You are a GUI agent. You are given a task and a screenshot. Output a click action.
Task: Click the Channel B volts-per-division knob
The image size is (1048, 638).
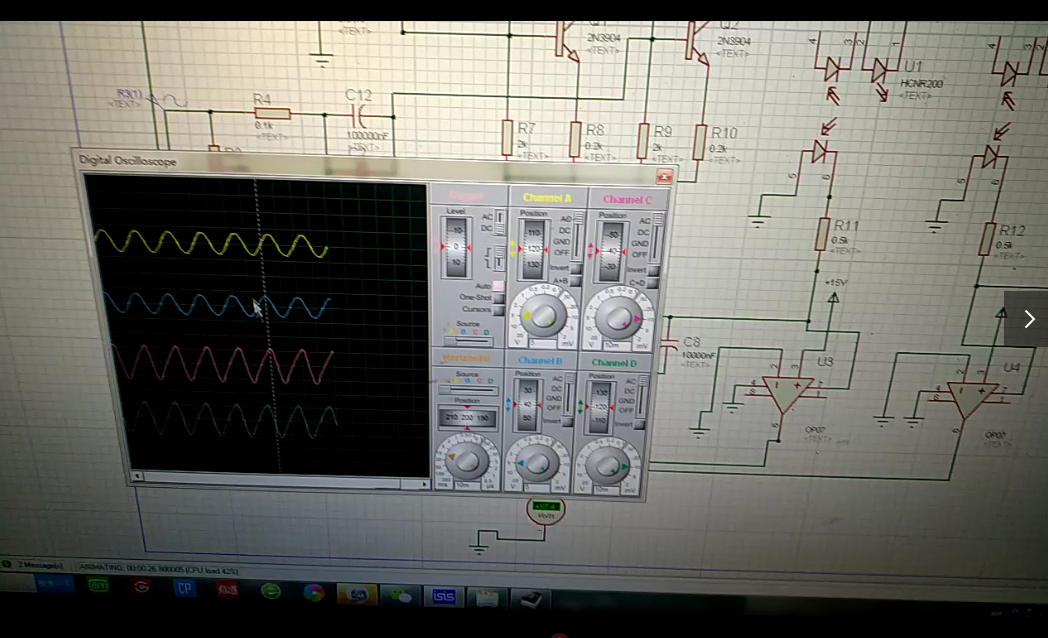[x=537, y=464]
